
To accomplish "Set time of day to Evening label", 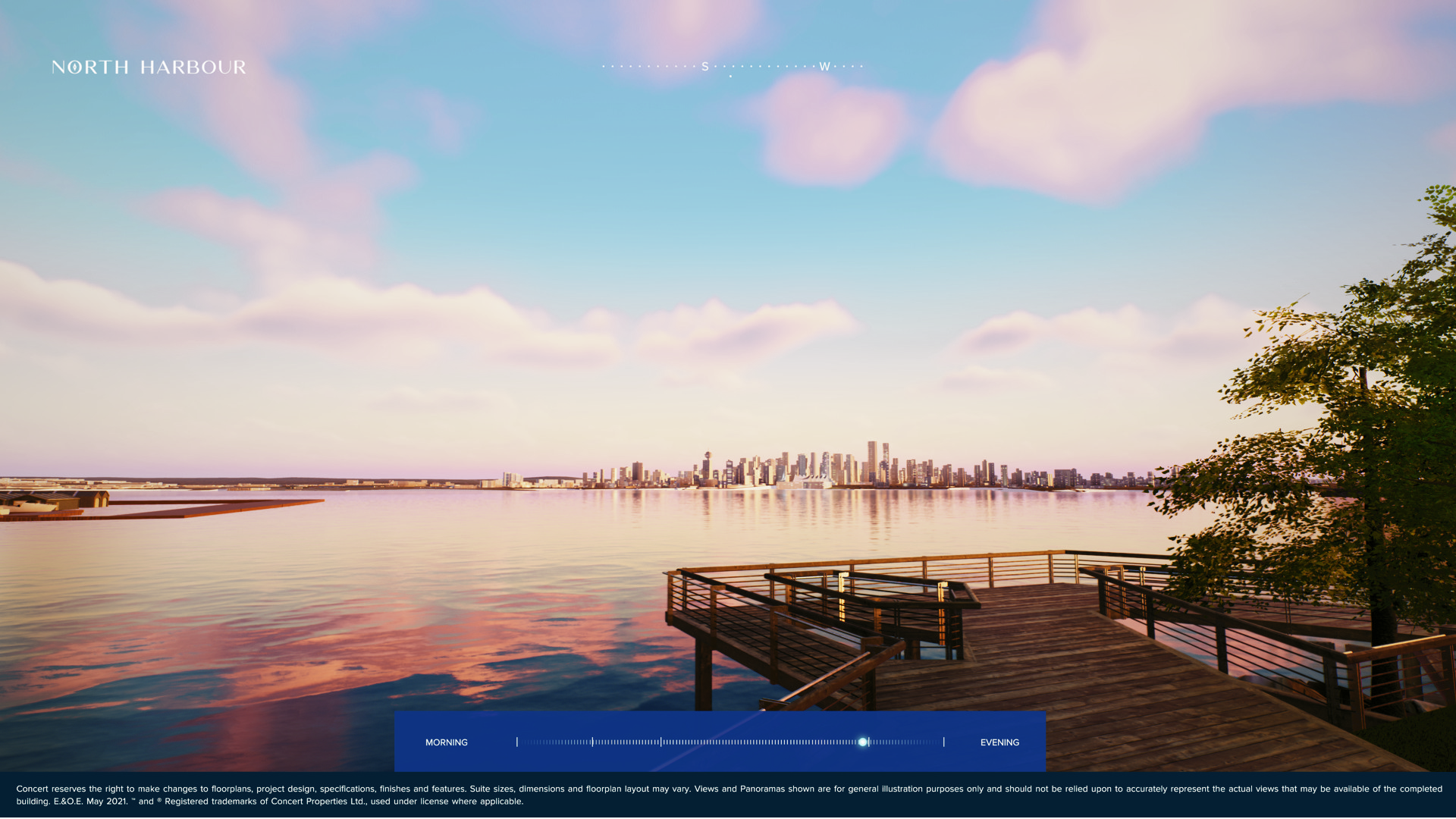I will (999, 742).
